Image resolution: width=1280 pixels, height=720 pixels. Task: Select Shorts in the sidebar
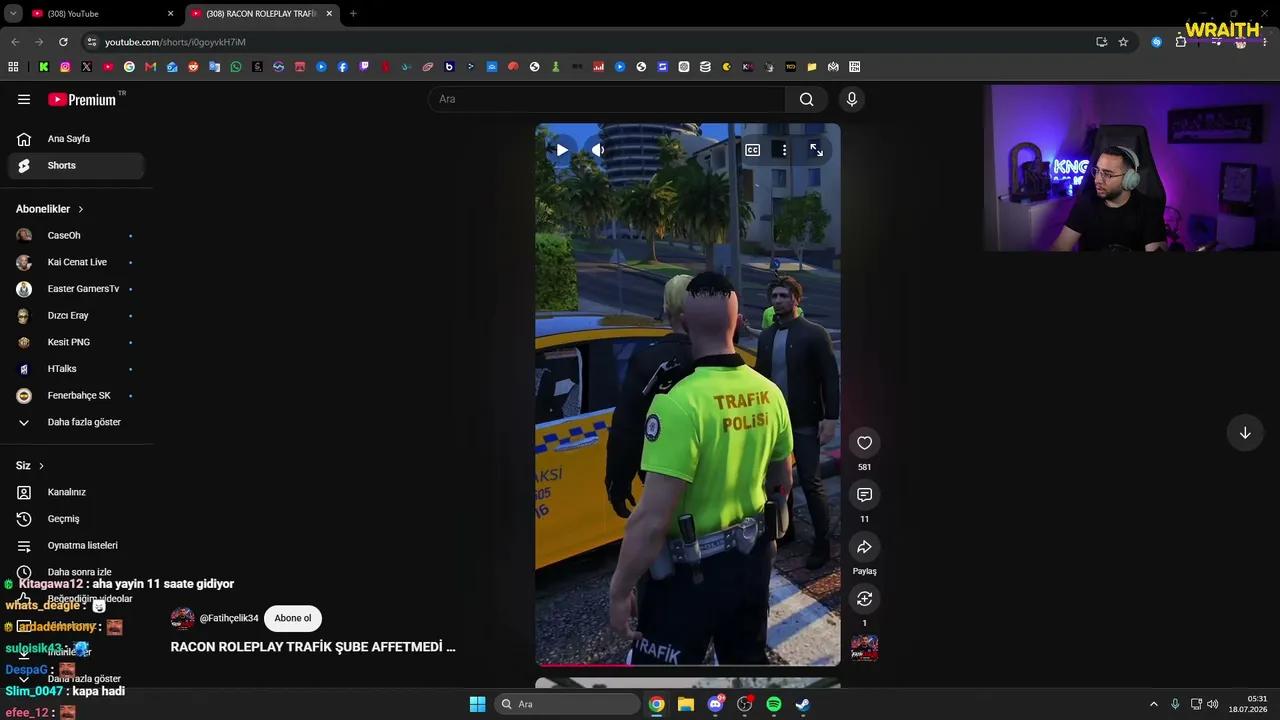point(76,166)
